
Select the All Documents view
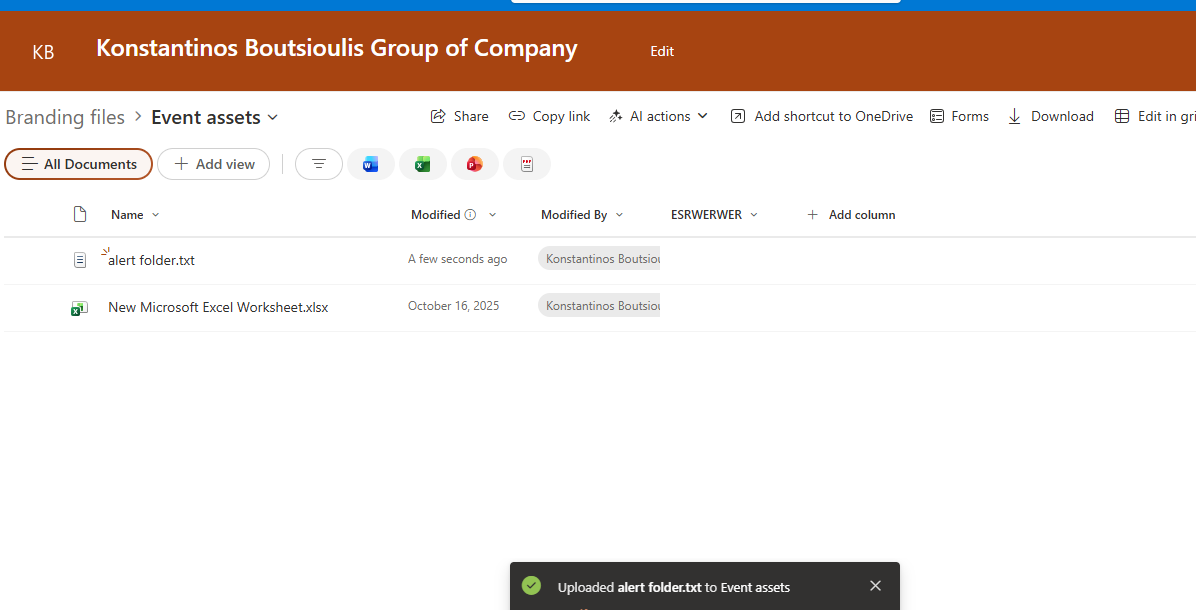coord(79,164)
